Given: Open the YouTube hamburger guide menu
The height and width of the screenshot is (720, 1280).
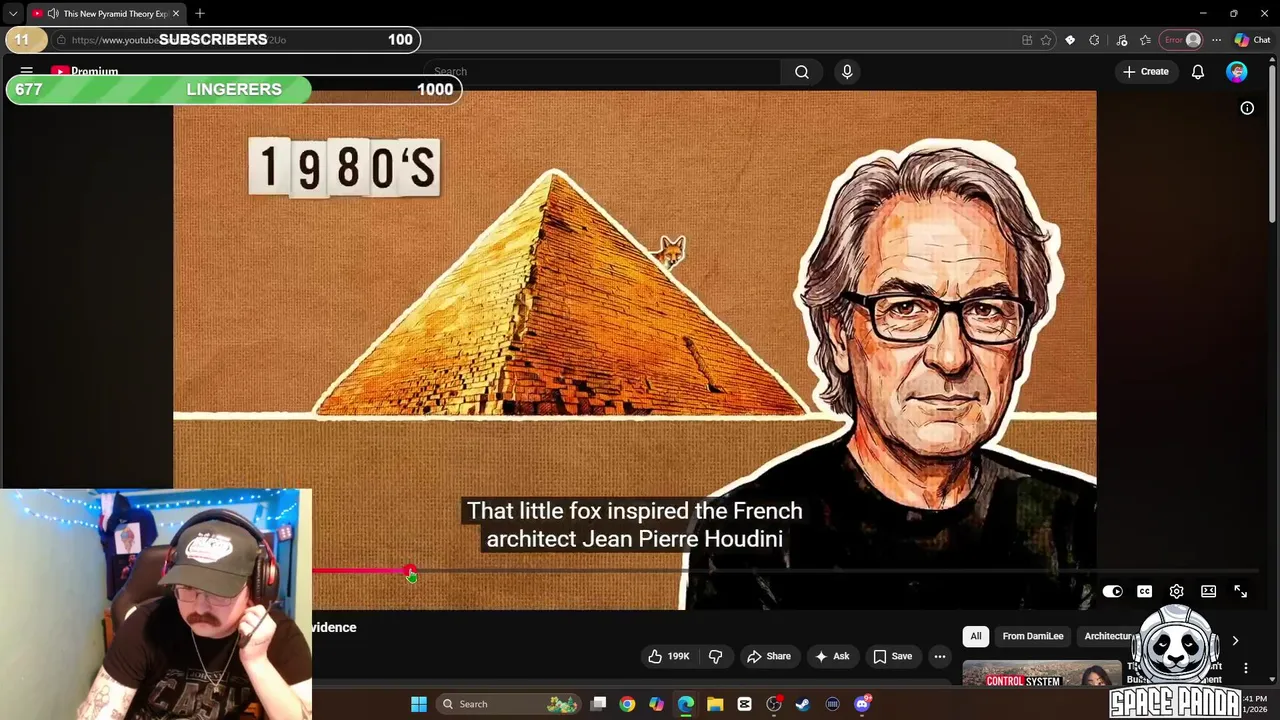Looking at the screenshot, I should pos(27,72).
